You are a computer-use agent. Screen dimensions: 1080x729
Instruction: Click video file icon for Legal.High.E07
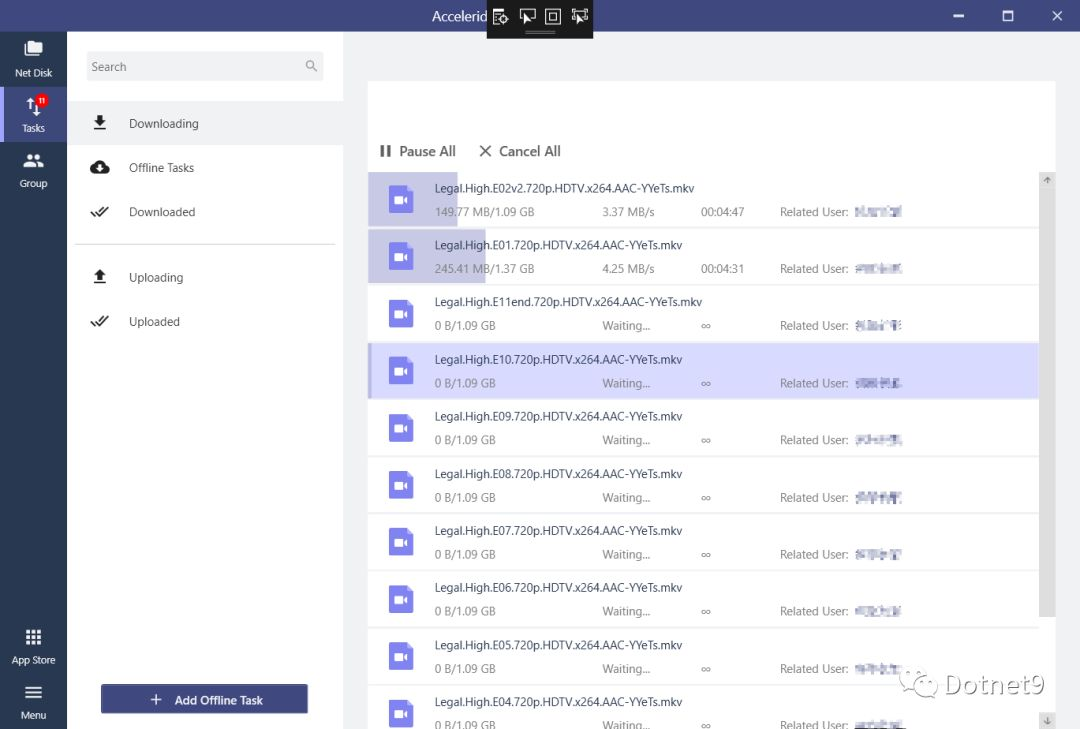click(x=401, y=542)
